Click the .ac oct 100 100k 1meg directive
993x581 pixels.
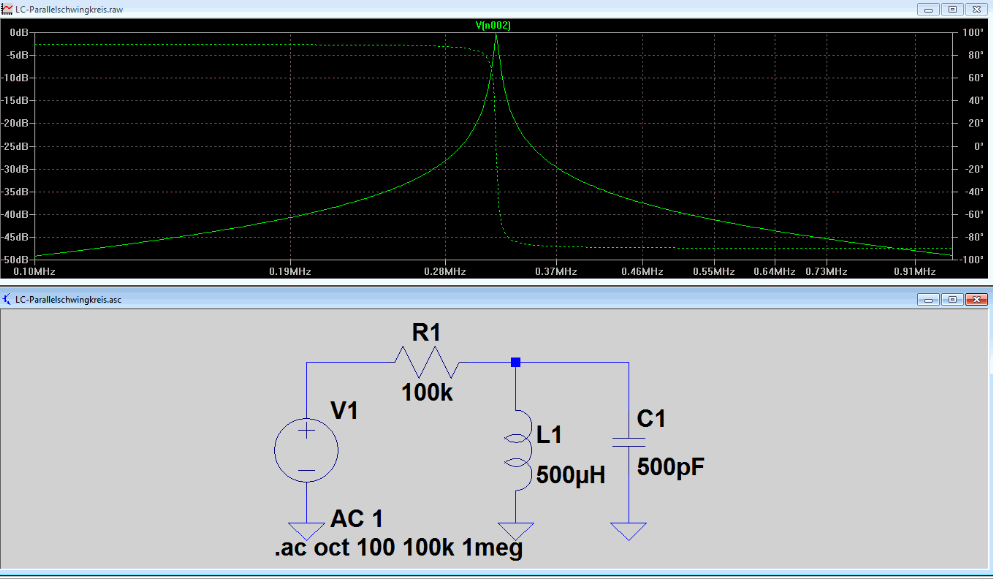click(x=399, y=547)
